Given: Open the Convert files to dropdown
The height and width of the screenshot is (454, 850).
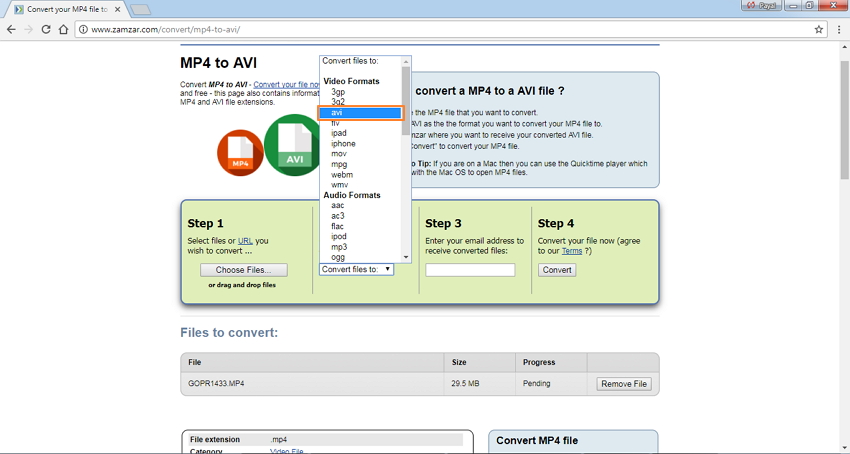Looking at the screenshot, I should [x=356, y=269].
